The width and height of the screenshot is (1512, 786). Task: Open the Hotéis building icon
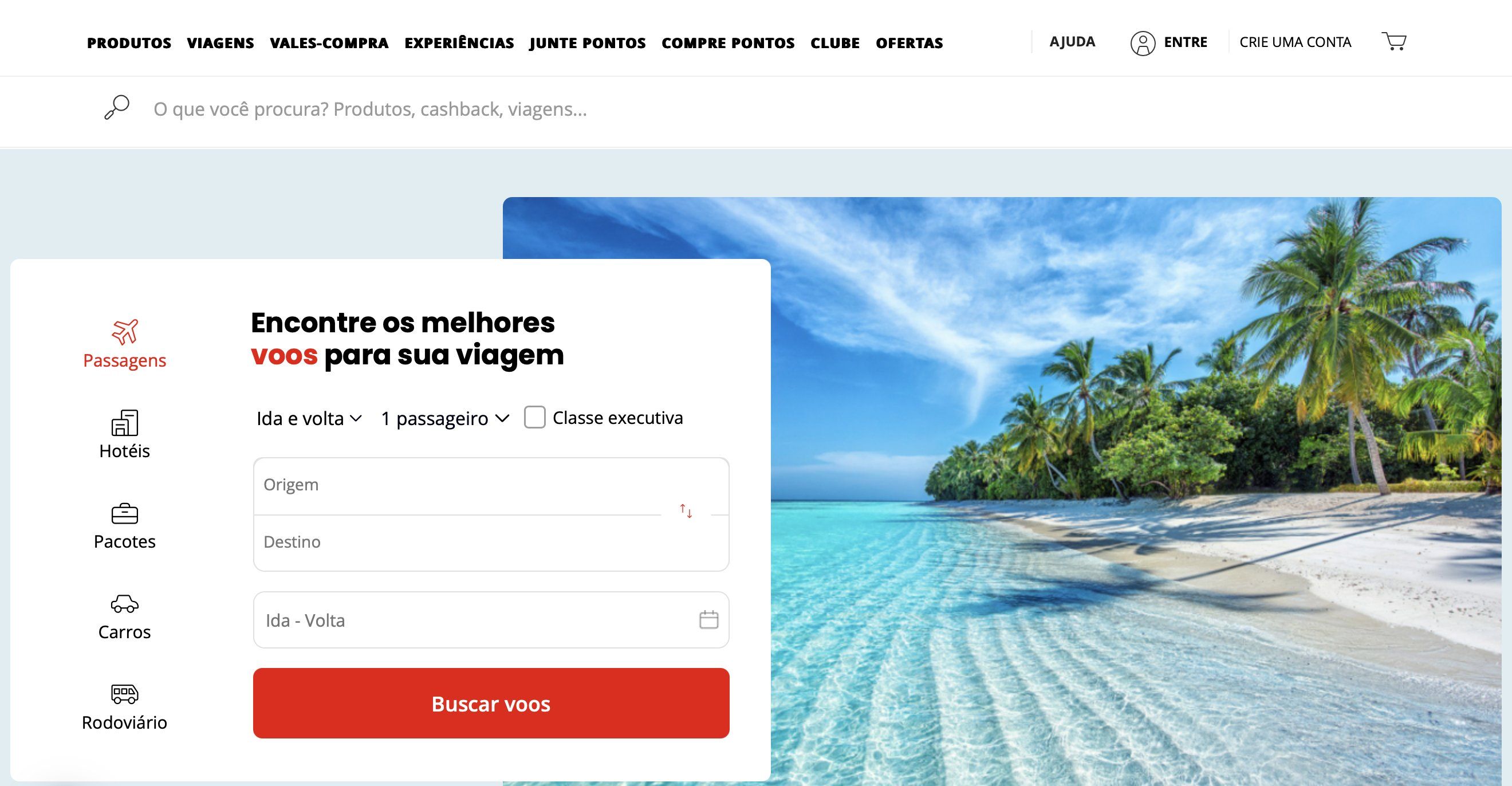(124, 423)
